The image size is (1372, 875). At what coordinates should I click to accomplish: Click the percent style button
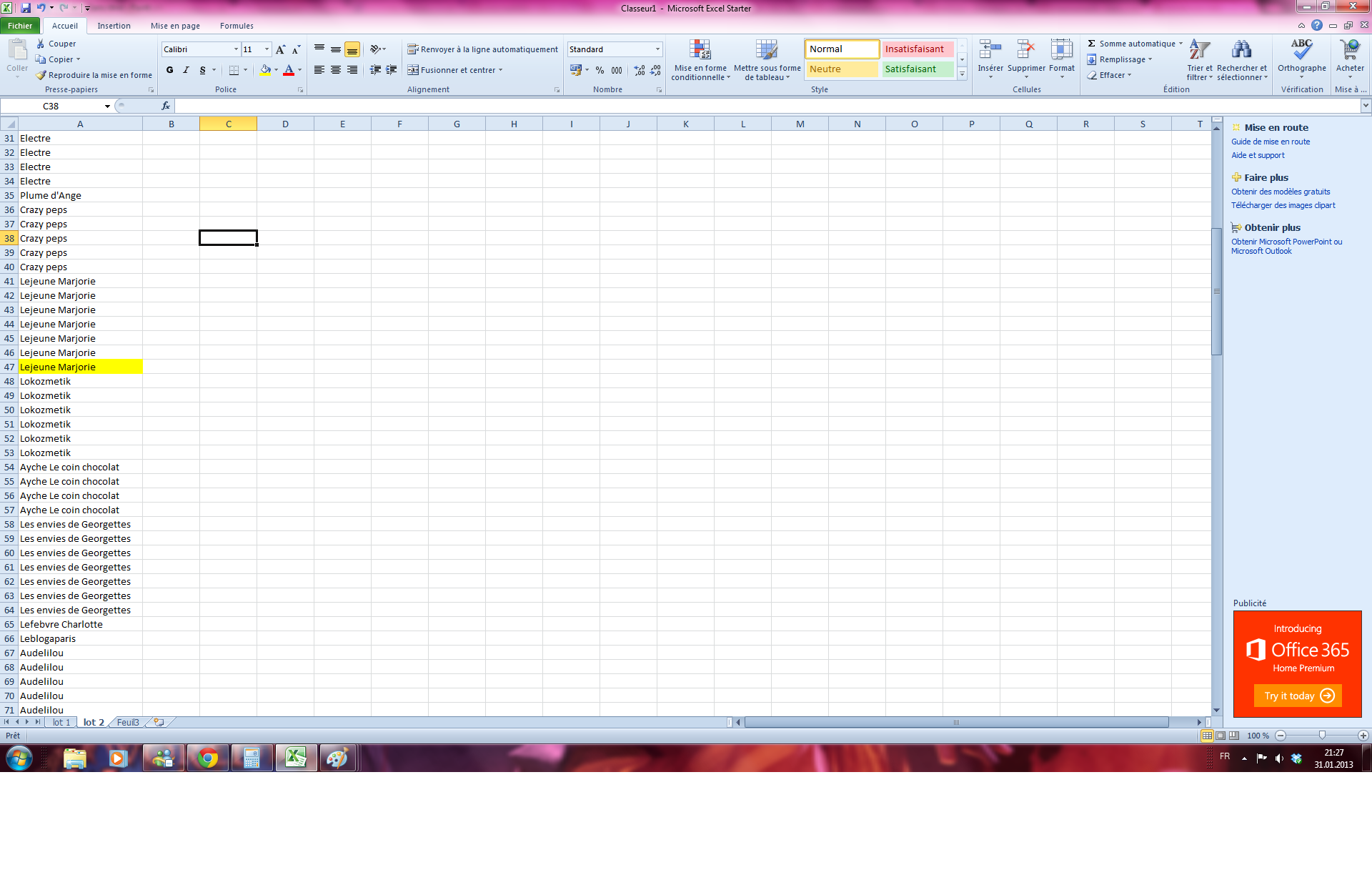pos(600,70)
